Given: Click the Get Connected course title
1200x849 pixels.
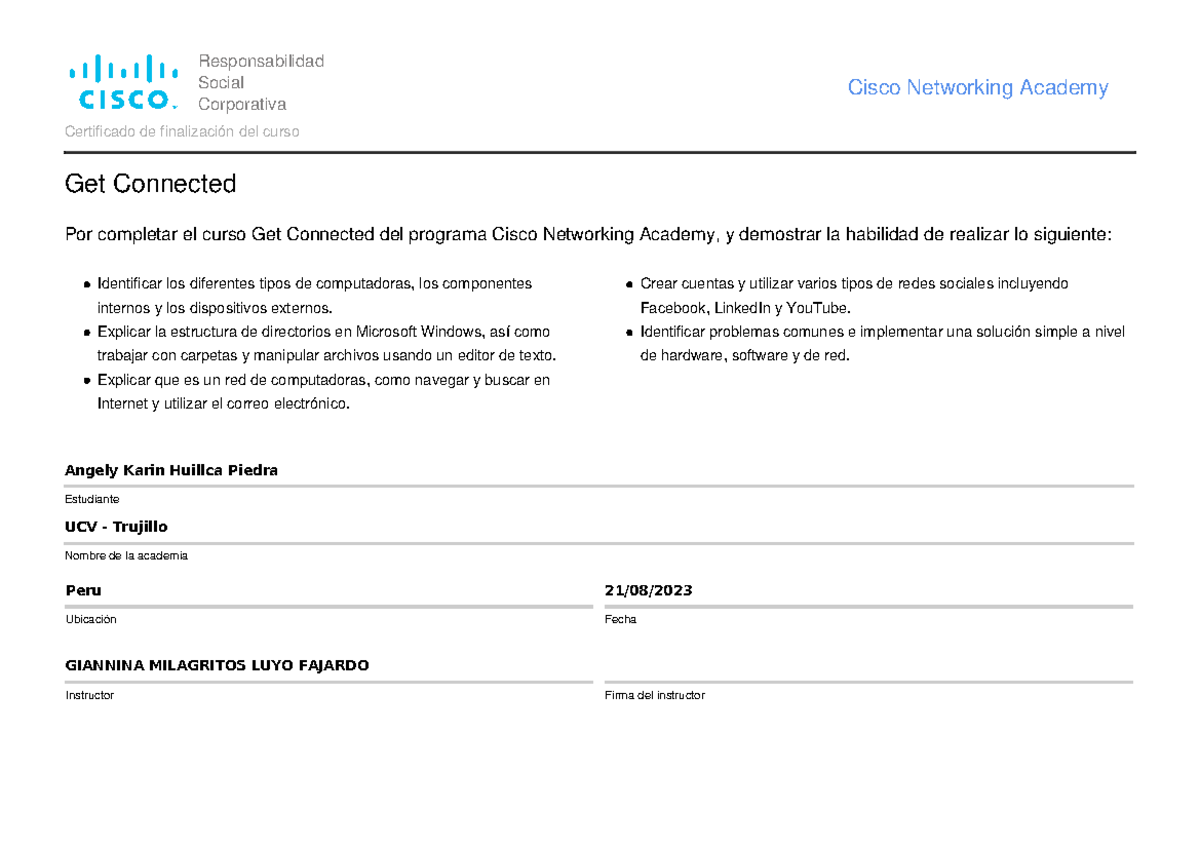Looking at the screenshot, I should tap(150, 184).
